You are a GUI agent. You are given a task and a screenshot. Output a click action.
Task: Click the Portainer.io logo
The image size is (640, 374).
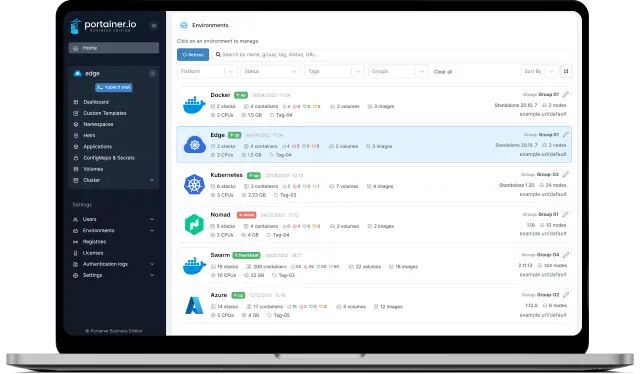pos(103,26)
